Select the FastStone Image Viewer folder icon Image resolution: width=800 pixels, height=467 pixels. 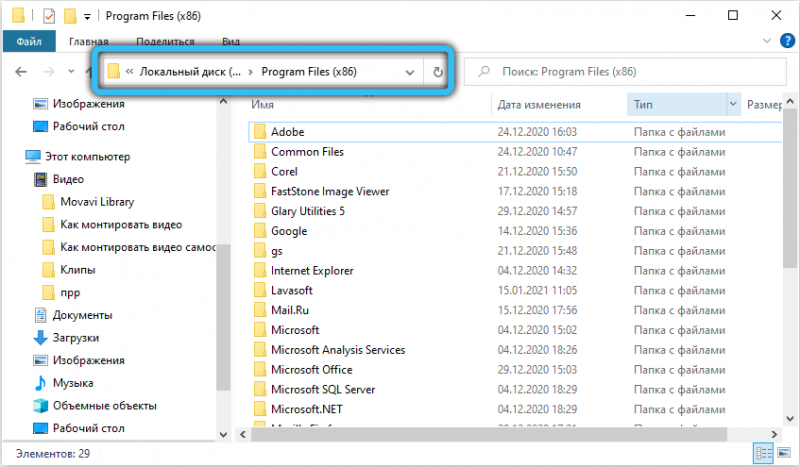tap(260, 191)
